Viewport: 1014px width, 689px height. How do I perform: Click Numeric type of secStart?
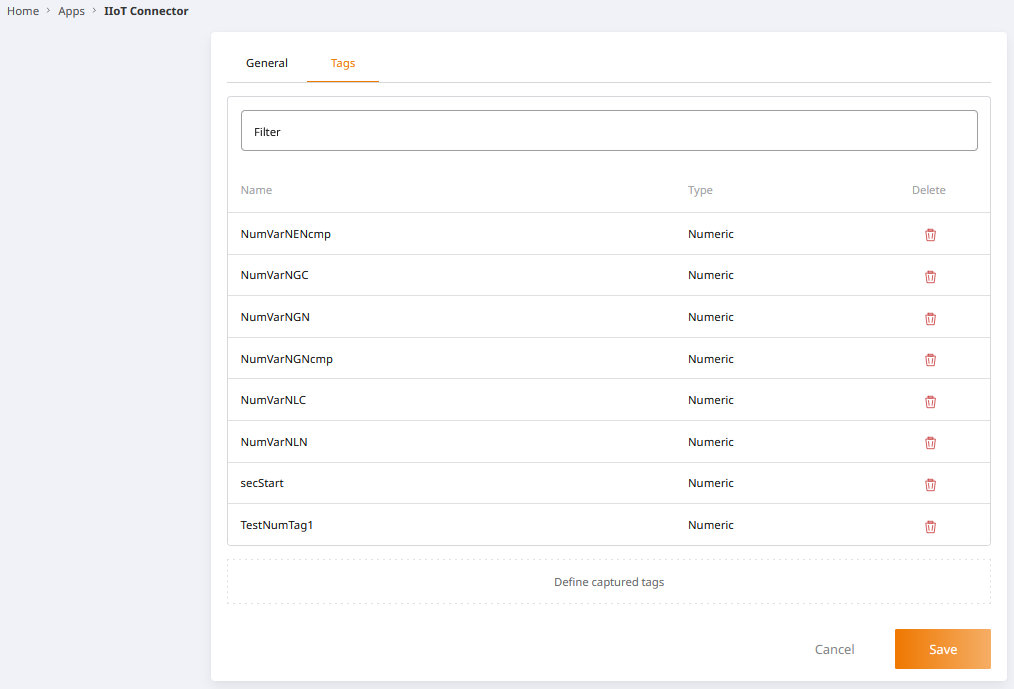click(710, 483)
